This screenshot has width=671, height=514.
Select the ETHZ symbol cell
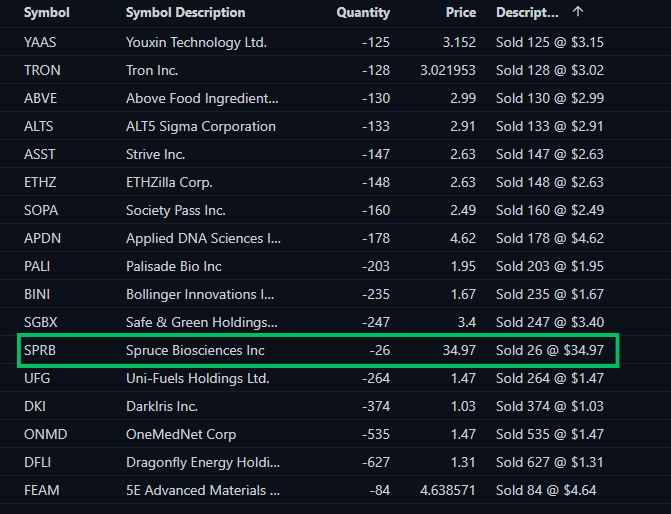(x=40, y=182)
